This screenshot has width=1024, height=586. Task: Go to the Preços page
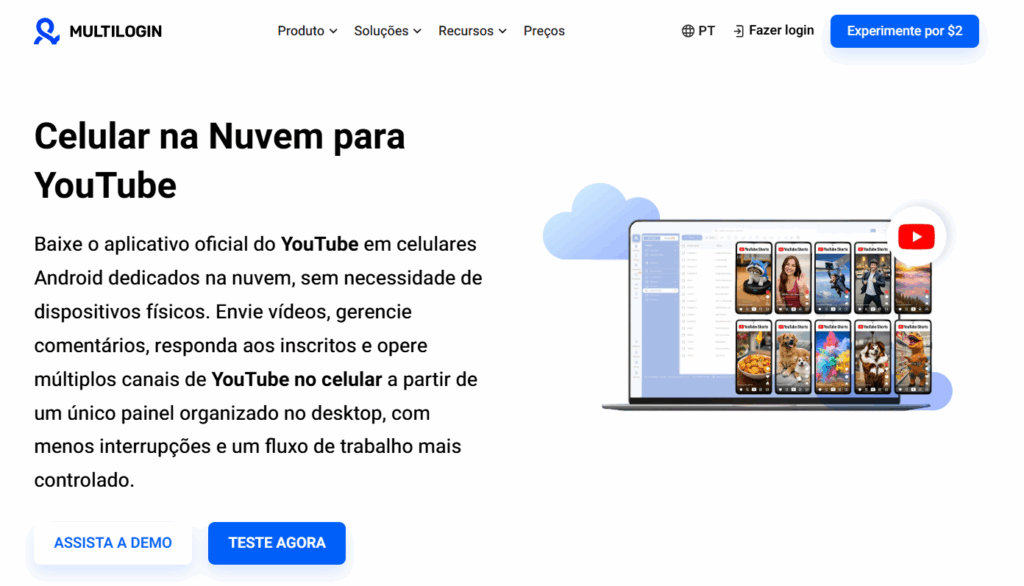(544, 31)
